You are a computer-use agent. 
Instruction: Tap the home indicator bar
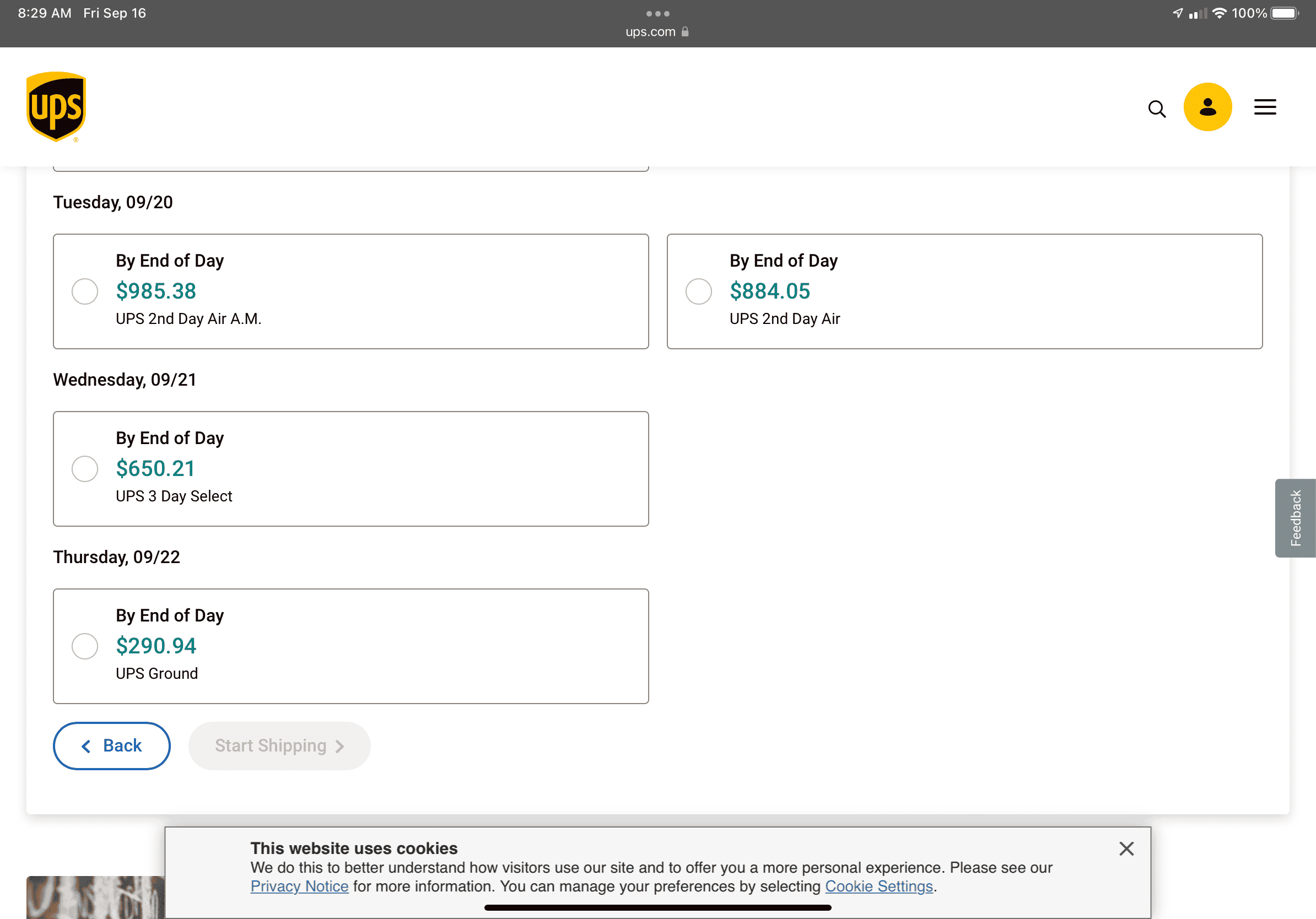pos(657,908)
